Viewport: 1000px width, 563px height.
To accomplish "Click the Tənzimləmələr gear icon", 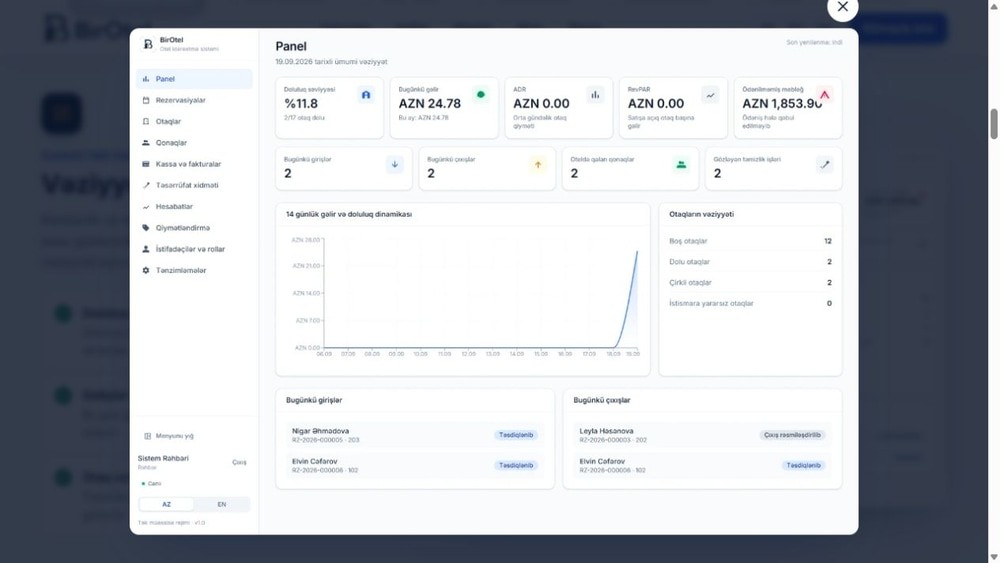I will pos(146,270).
